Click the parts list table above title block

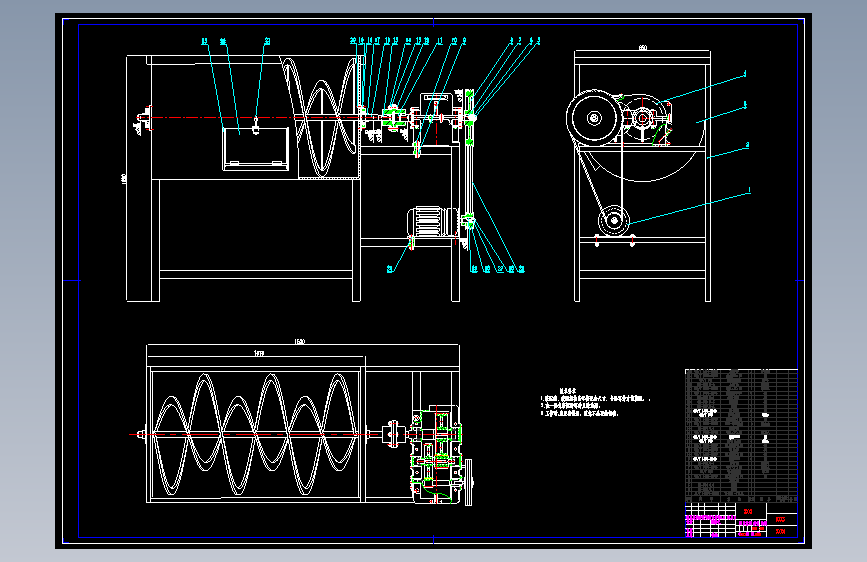741,435
